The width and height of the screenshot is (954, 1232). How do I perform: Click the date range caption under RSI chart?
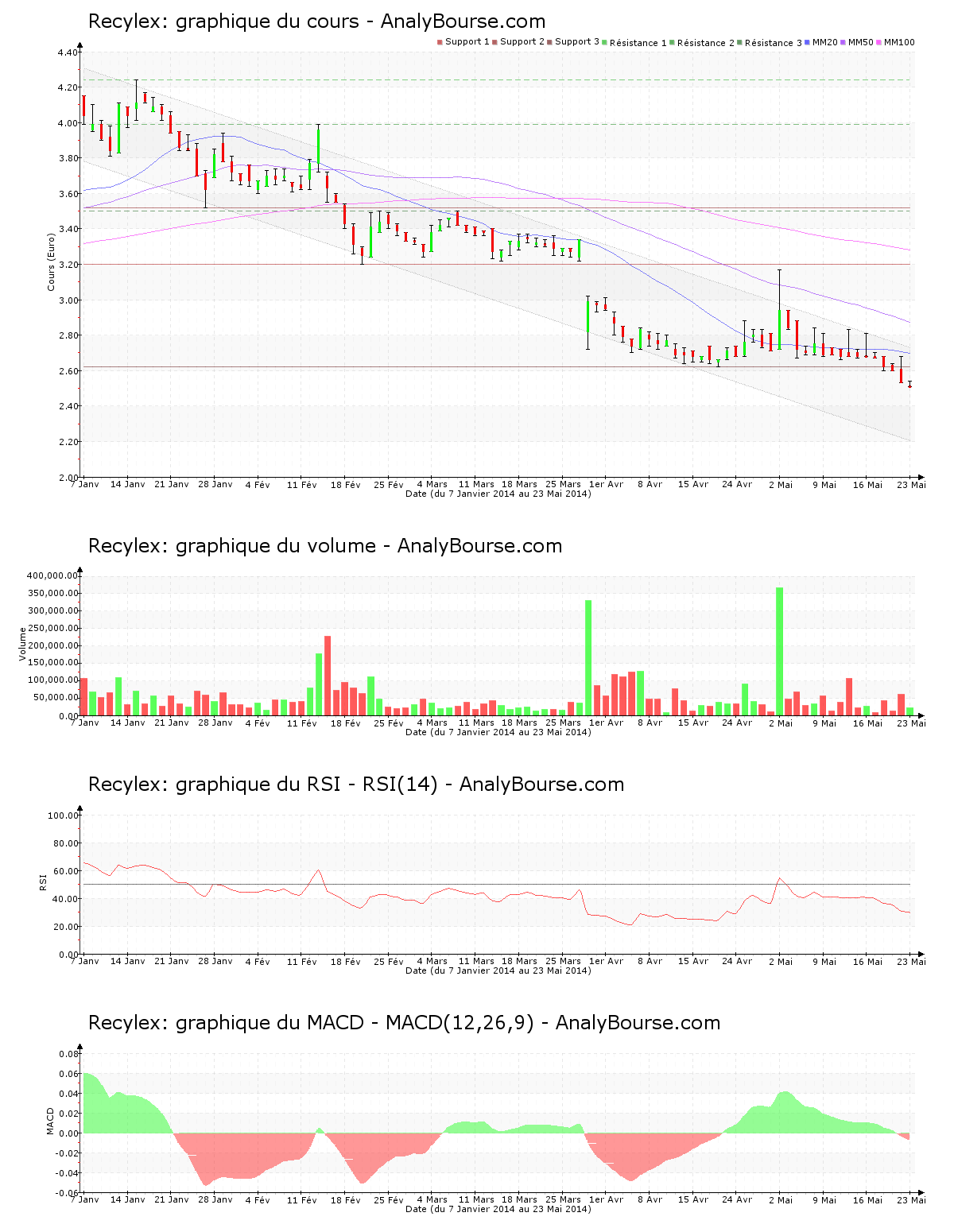point(498,970)
